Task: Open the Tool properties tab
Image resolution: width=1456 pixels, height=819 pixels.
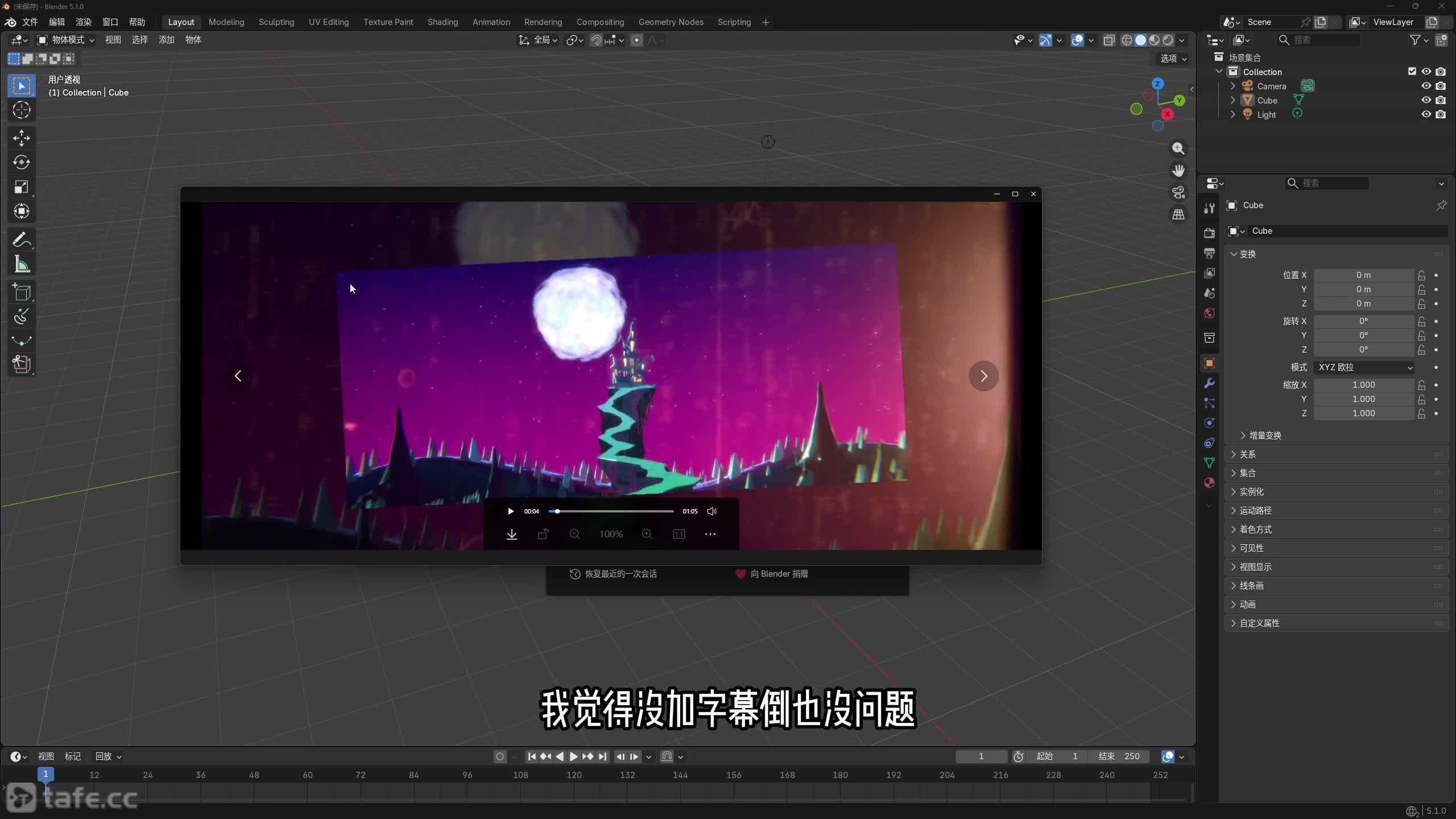Action: pos(1210,209)
